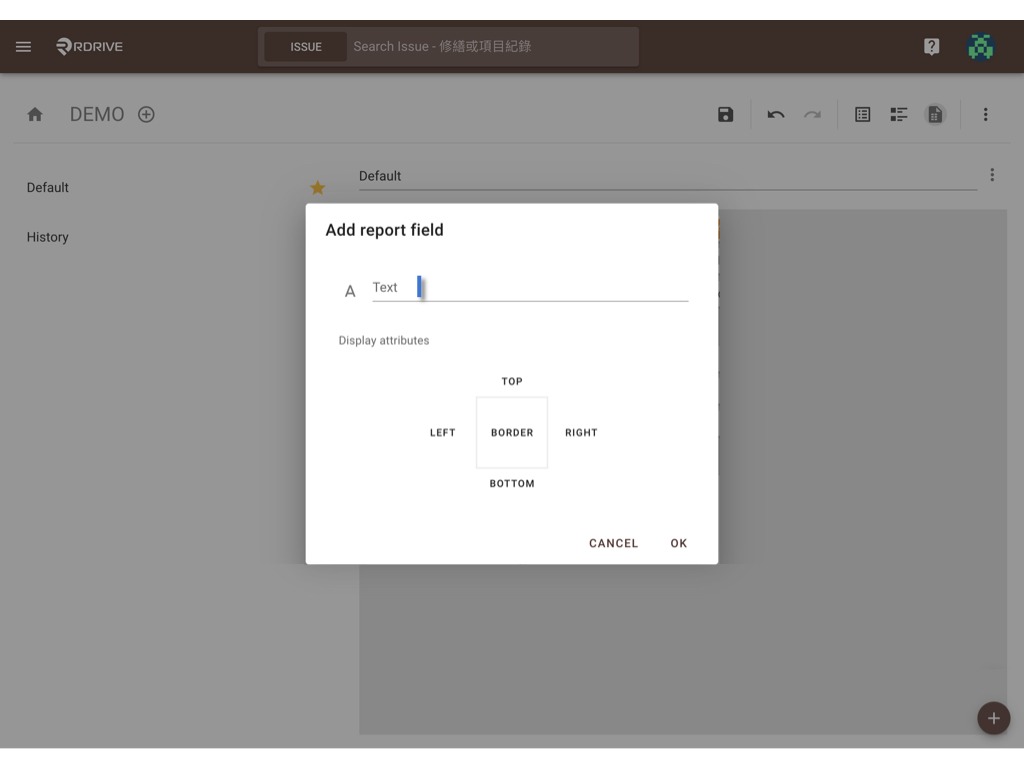Open the hamburger navigation menu
This screenshot has width=1024, height=768.
24,46
